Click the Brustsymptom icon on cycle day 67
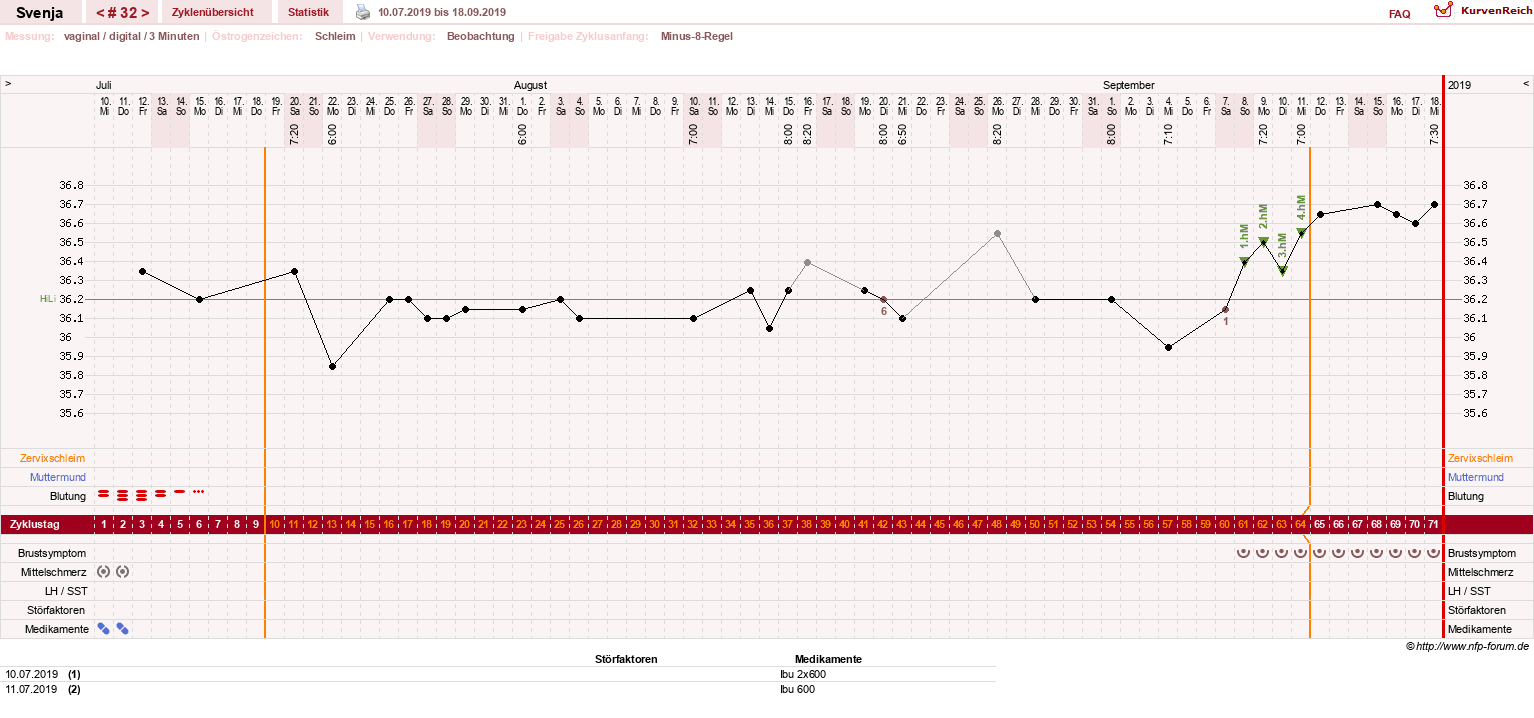 1358,552
